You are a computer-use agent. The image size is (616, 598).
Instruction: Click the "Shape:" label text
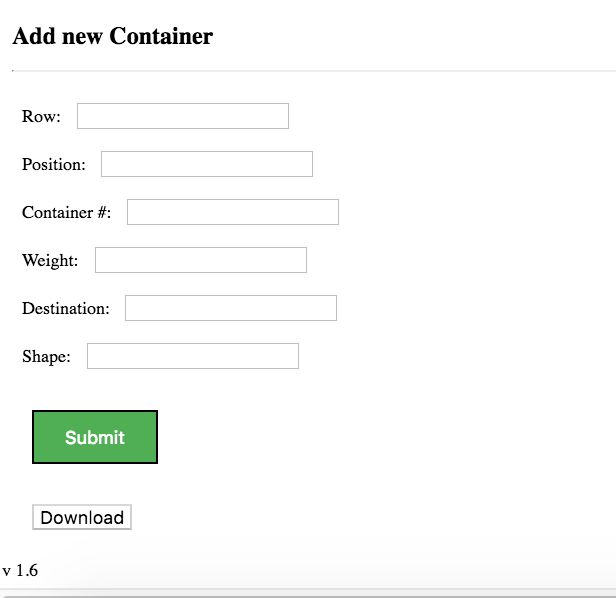pos(46,357)
